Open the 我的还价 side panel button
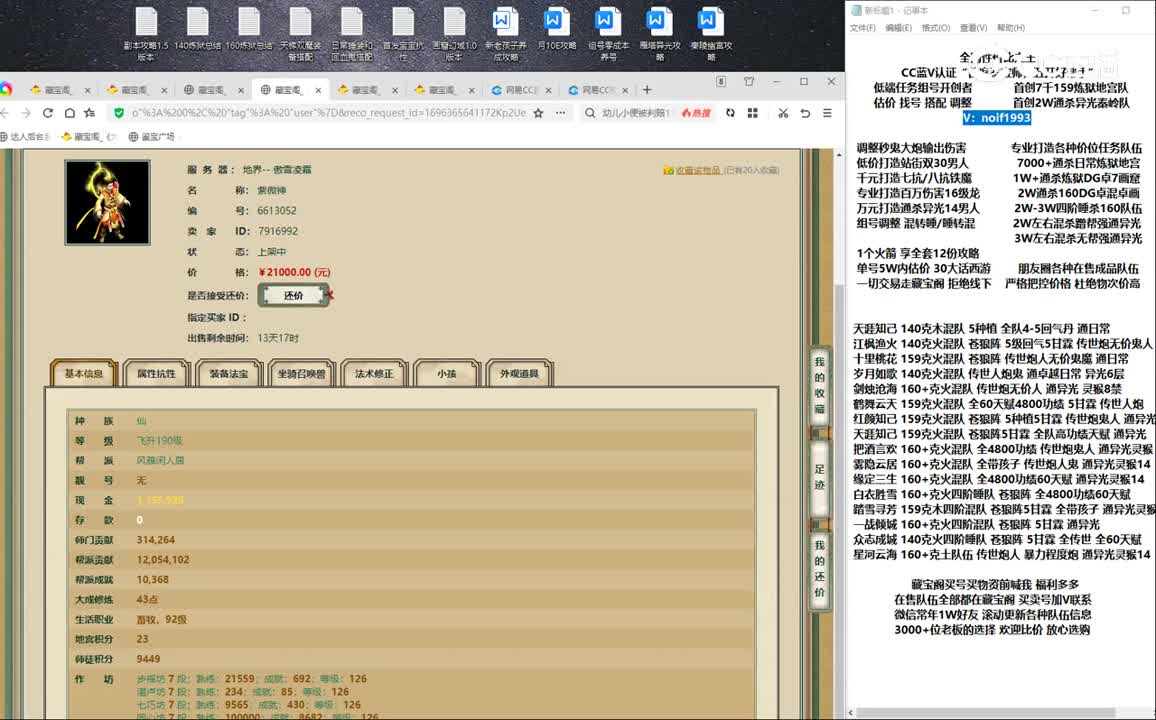Screen dimensions: 1156x720 [x=819, y=568]
